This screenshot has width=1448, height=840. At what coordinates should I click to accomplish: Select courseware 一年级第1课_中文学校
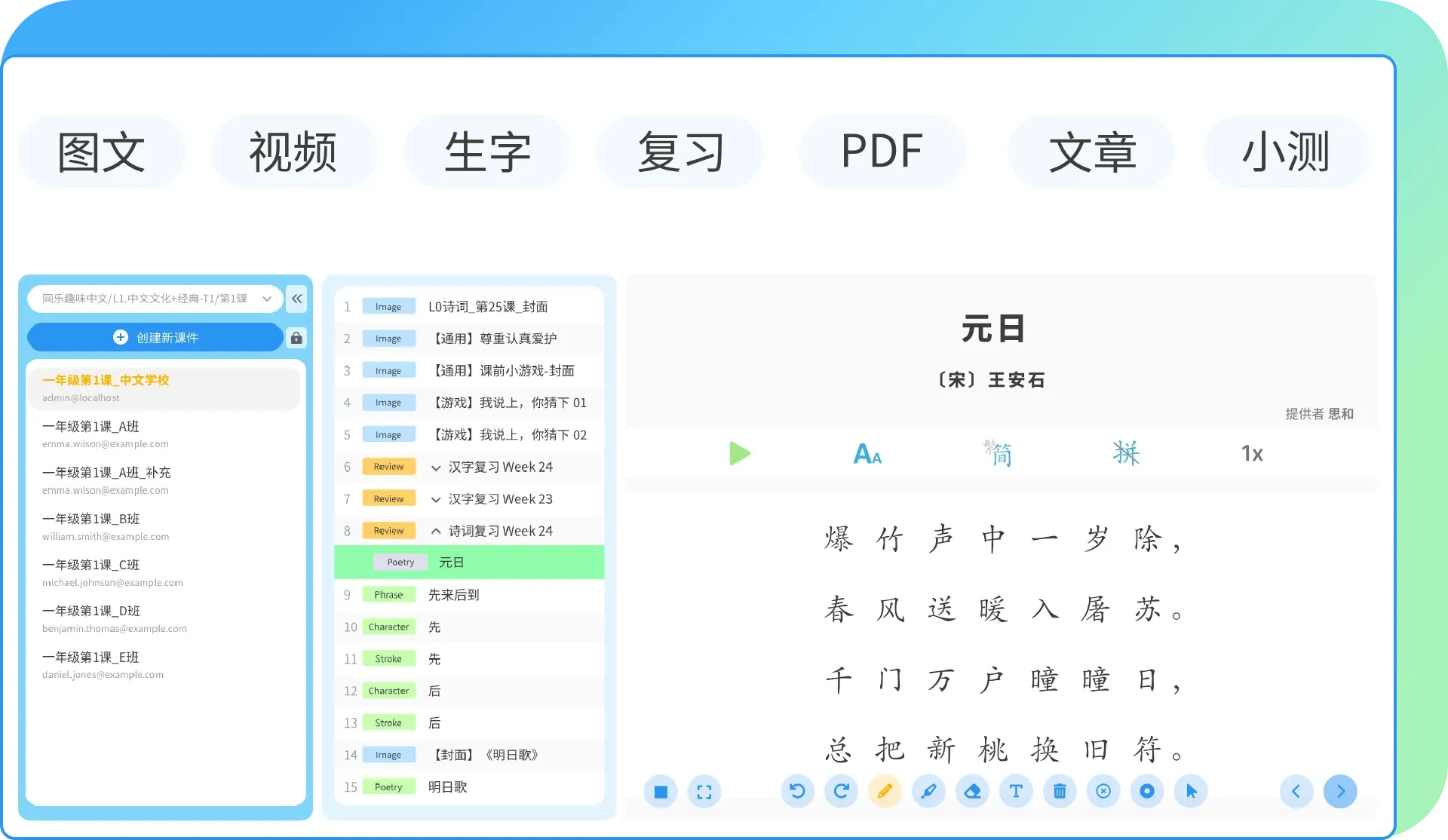coord(164,388)
